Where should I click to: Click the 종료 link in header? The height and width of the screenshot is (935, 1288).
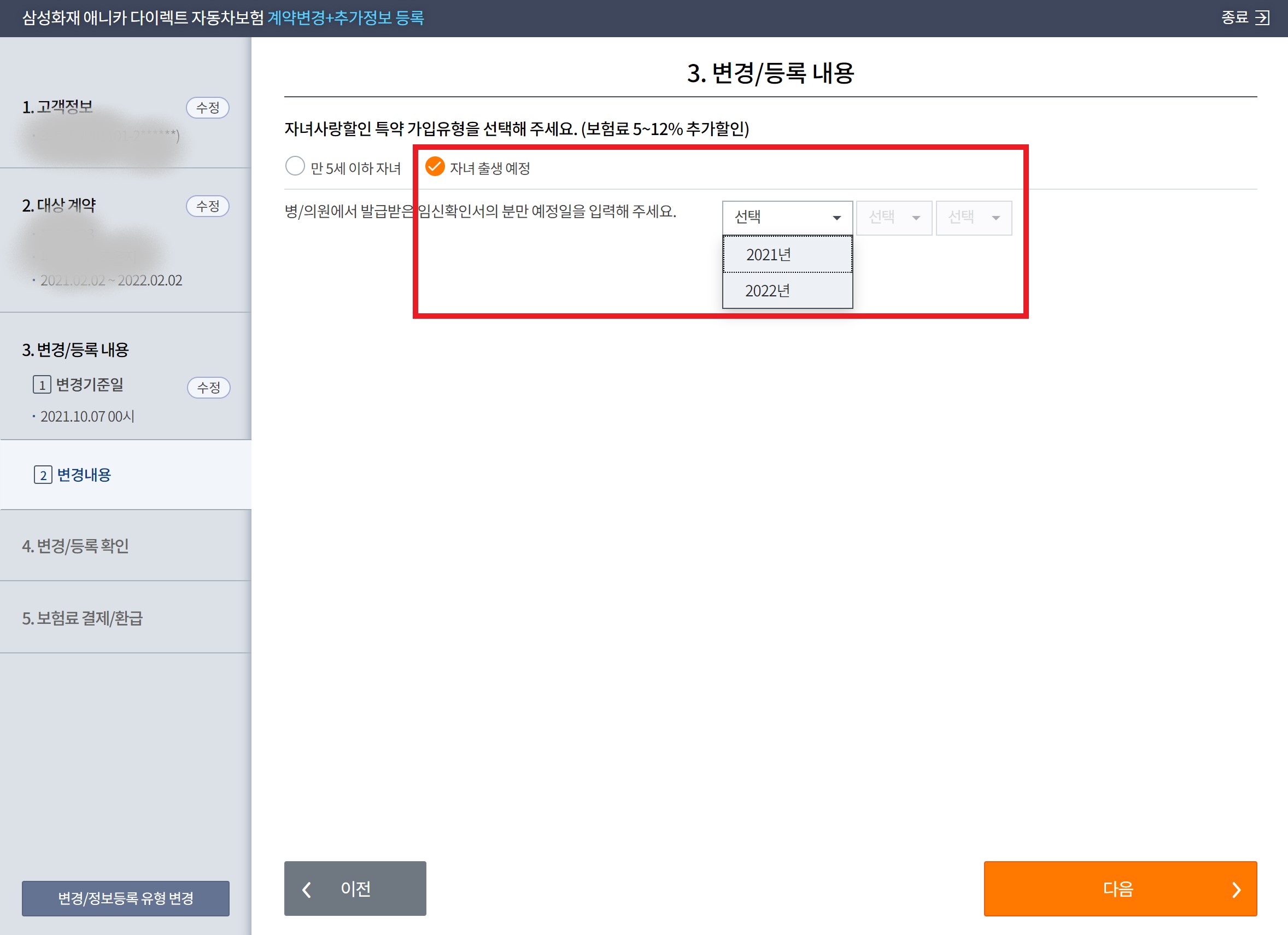point(1234,17)
